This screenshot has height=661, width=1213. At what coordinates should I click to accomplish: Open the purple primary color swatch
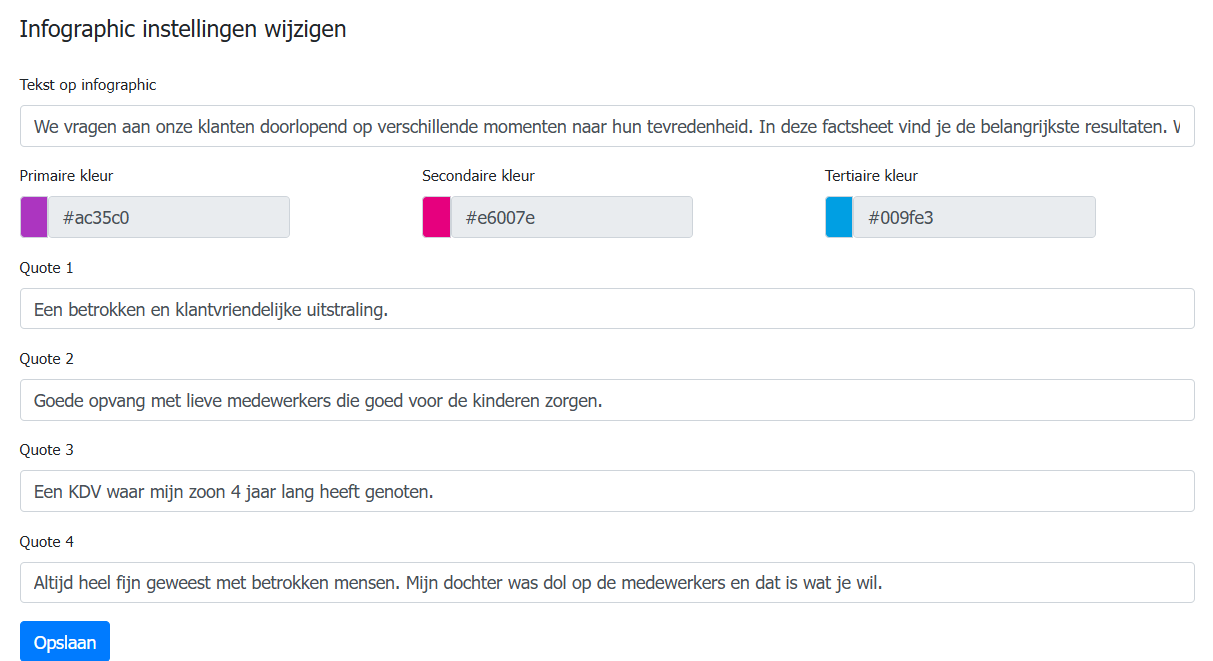coord(34,217)
